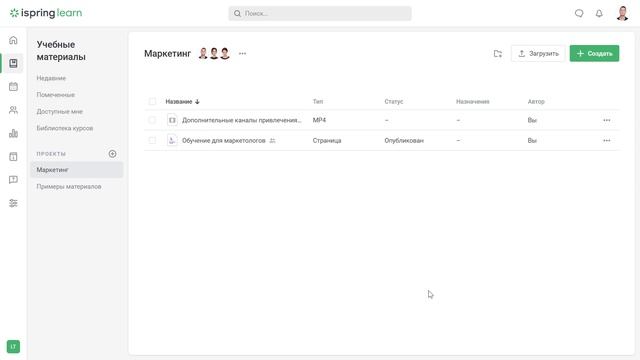Click the green Создать button
The height and width of the screenshot is (360, 640).
click(x=594, y=53)
